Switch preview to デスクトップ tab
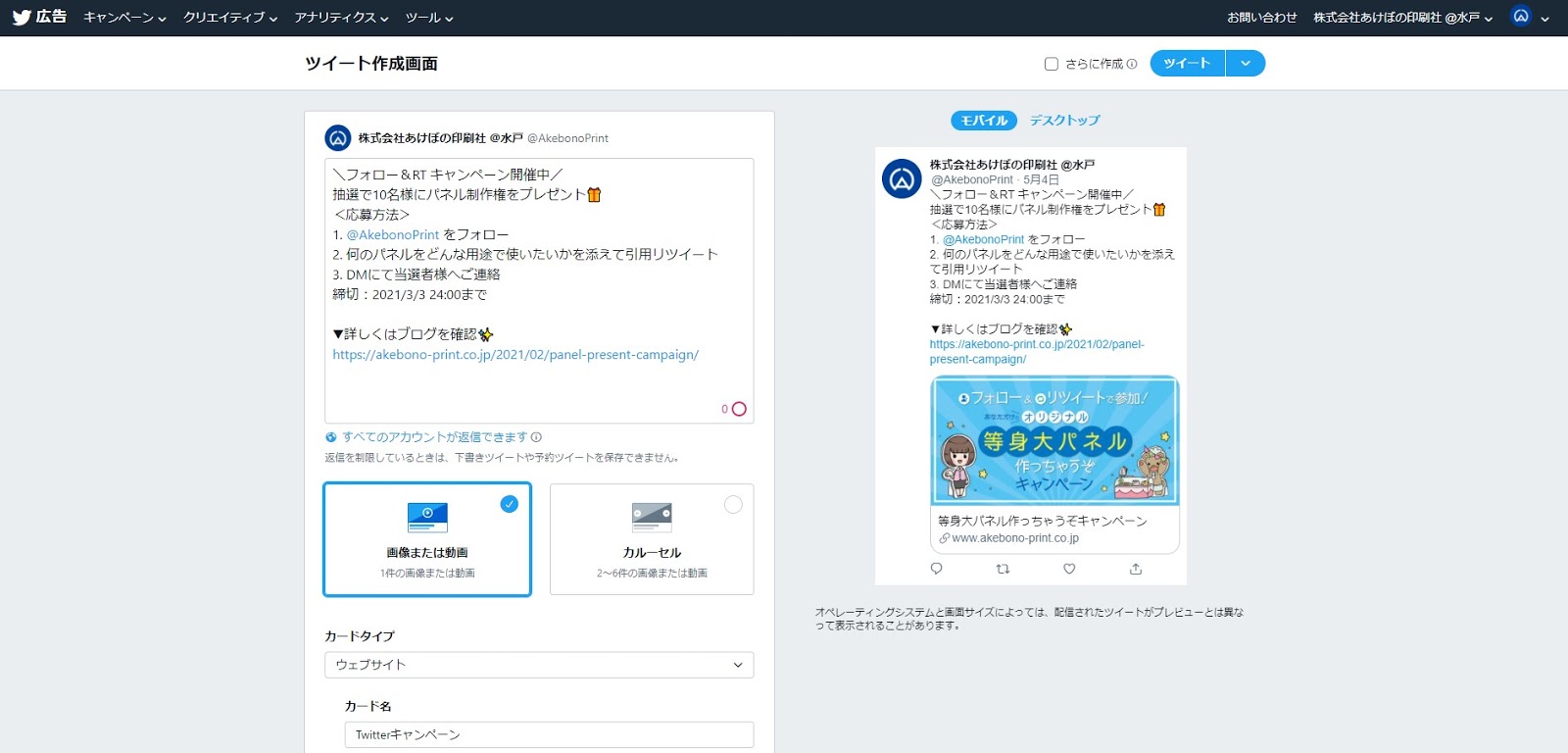Viewport: 1568px width, 753px height. [x=1064, y=121]
